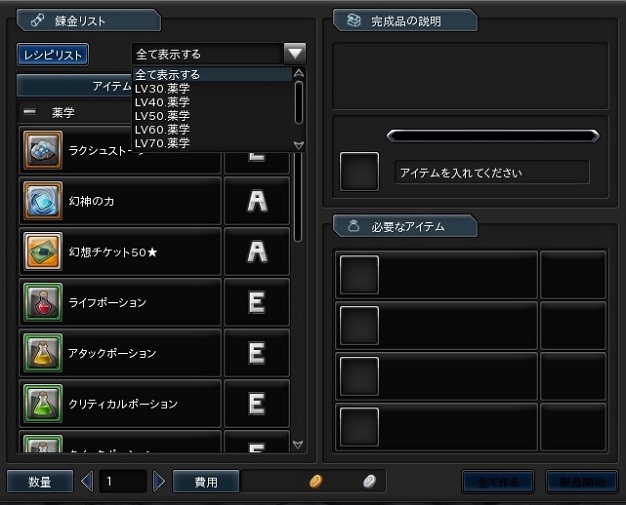Click the 幻想チケット50★ item icon
The width and height of the screenshot is (626, 505).
point(42,252)
